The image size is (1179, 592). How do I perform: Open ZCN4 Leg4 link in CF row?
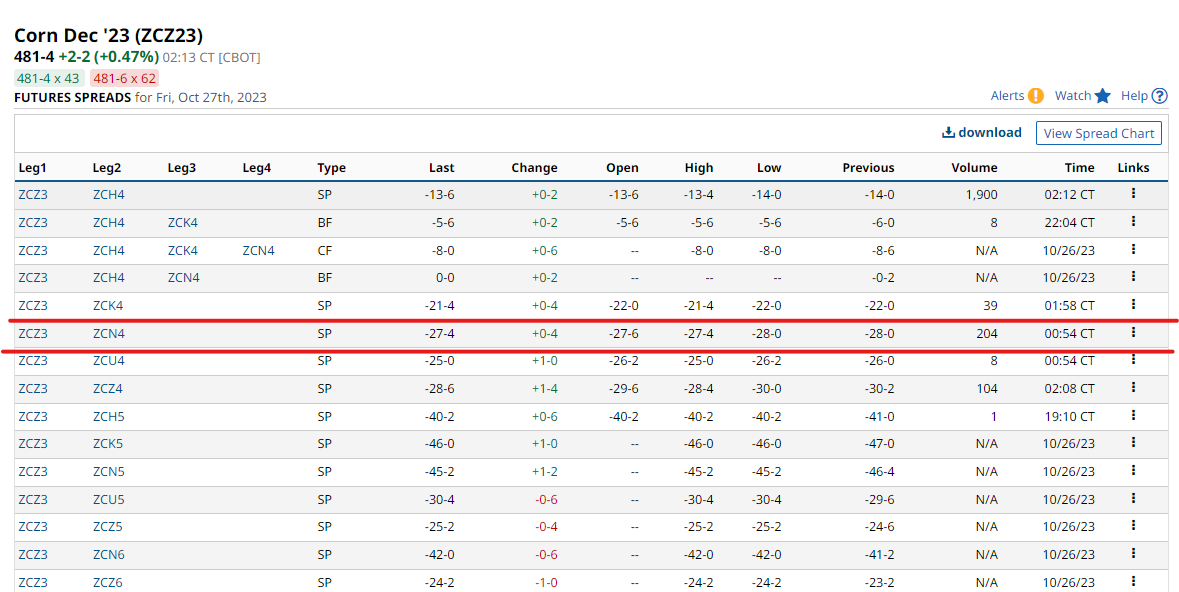[258, 251]
